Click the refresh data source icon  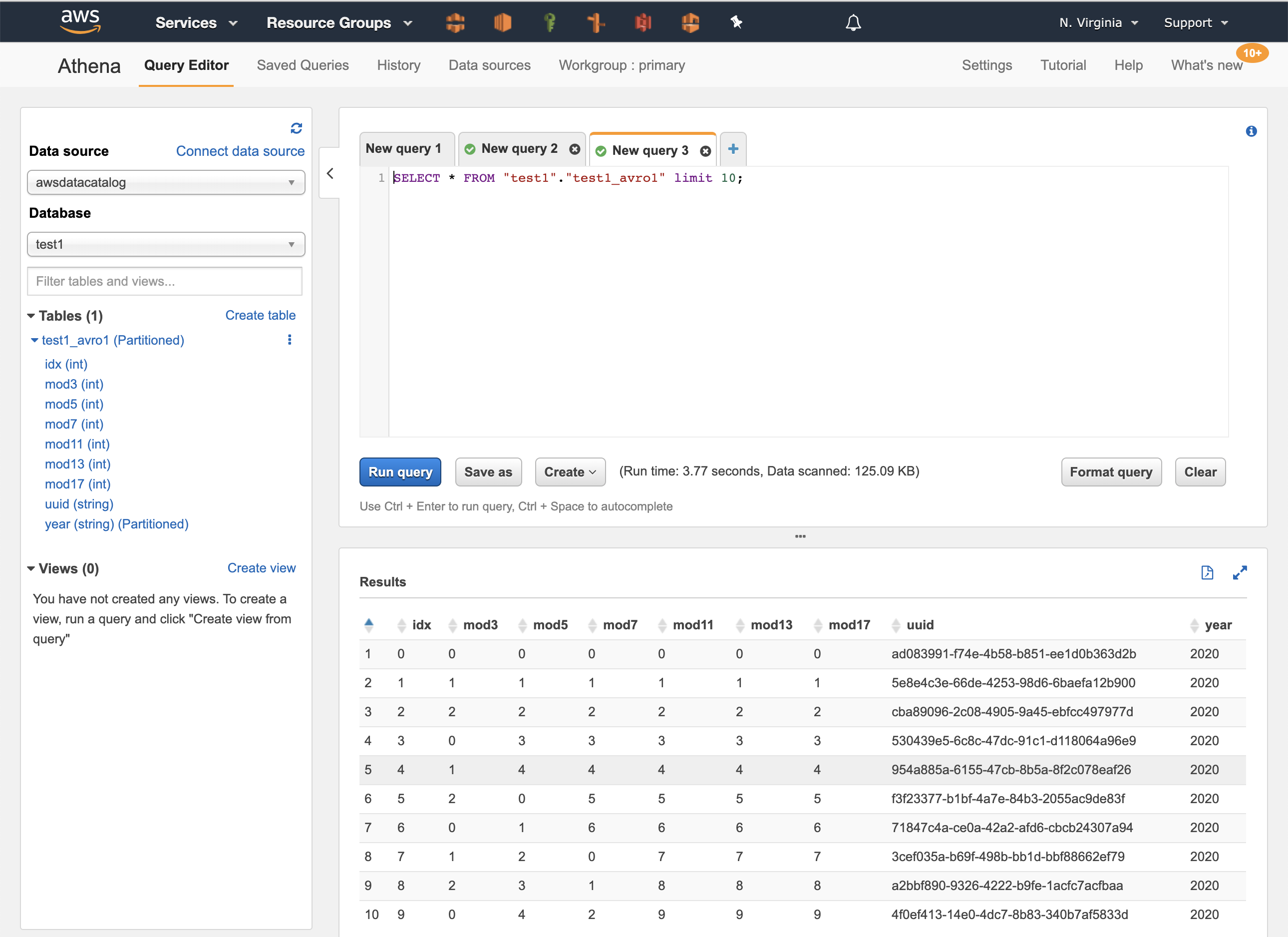(x=296, y=128)
